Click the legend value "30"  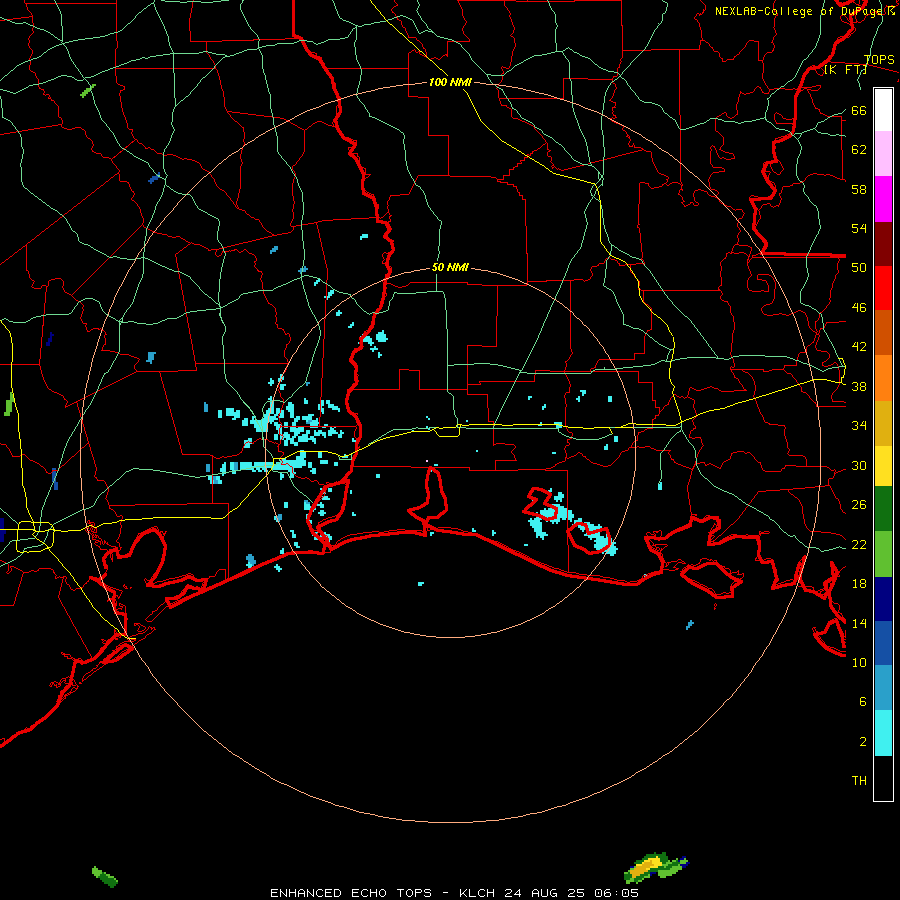tap(859, 465)
